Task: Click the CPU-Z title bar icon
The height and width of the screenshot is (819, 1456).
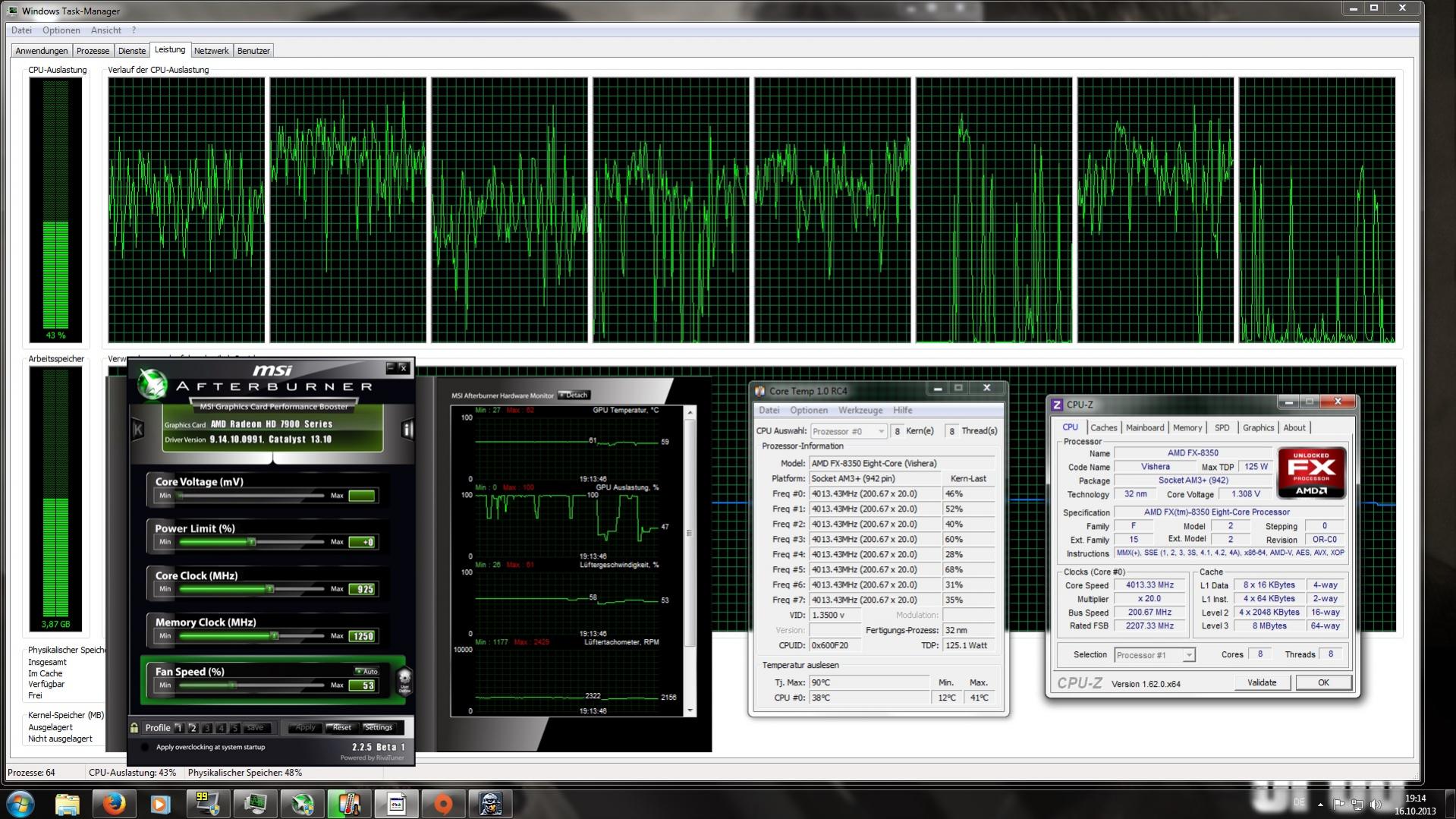Action: click(1056, 405)
